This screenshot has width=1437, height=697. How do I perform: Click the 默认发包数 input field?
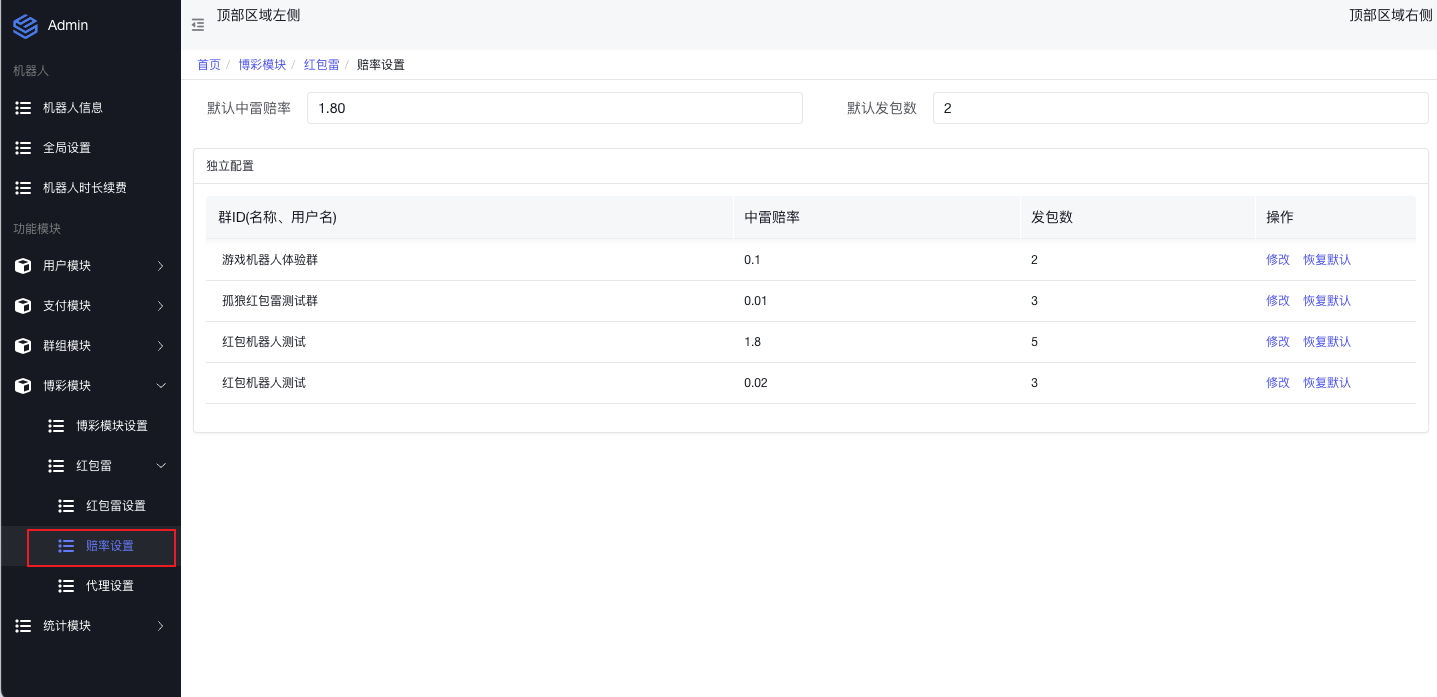point(1180,108)
